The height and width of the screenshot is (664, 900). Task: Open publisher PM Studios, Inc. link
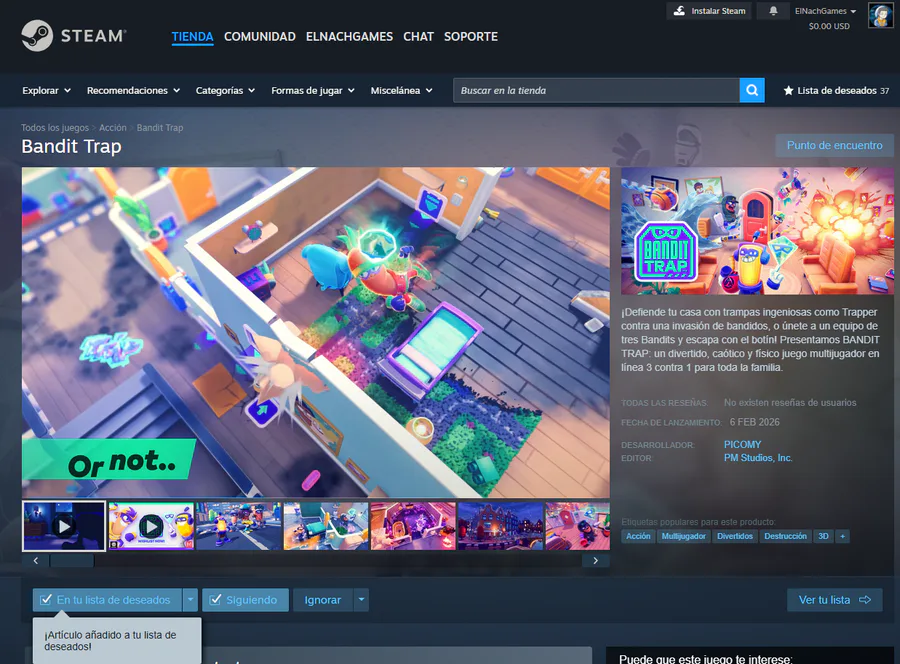pos(758,458)
